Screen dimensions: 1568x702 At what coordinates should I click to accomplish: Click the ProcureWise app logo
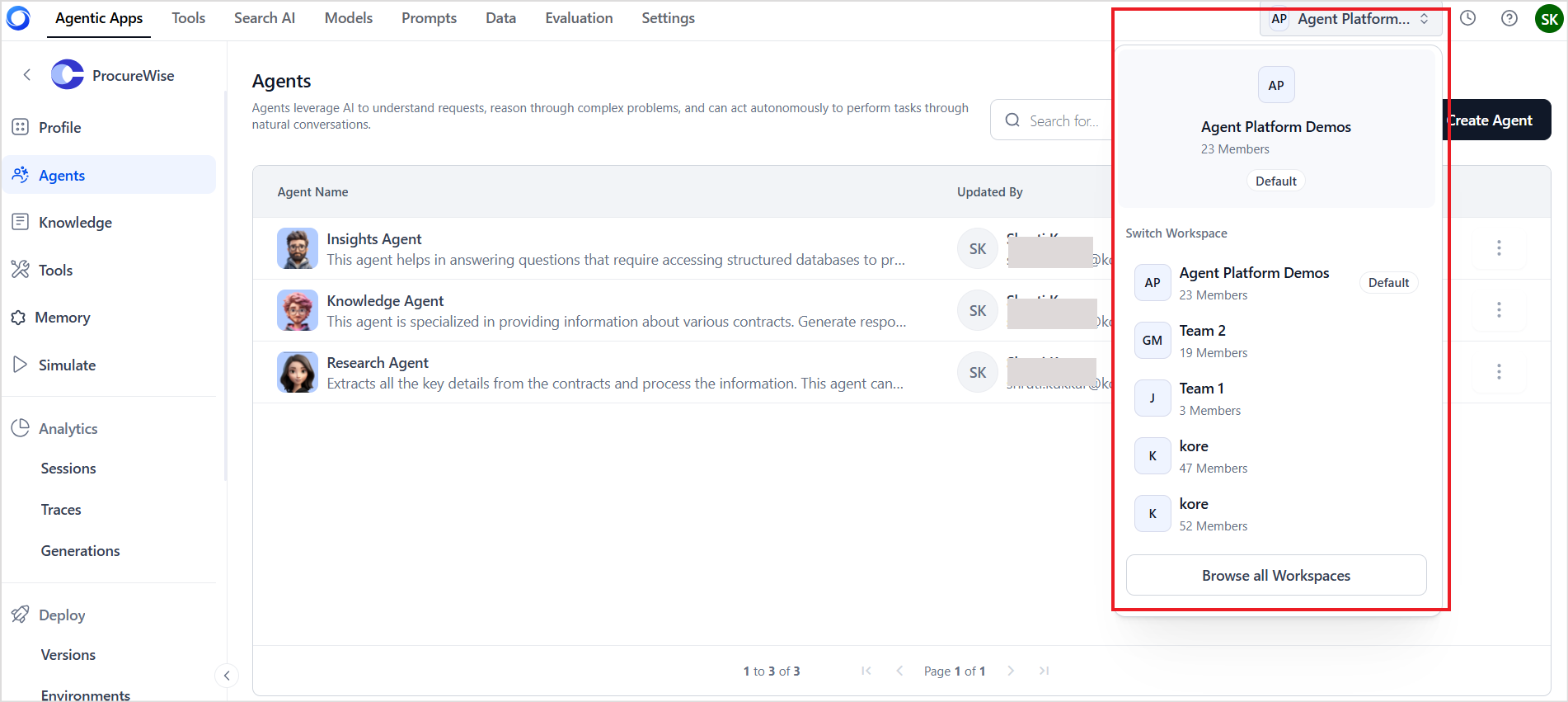click(x=68, y=75)
